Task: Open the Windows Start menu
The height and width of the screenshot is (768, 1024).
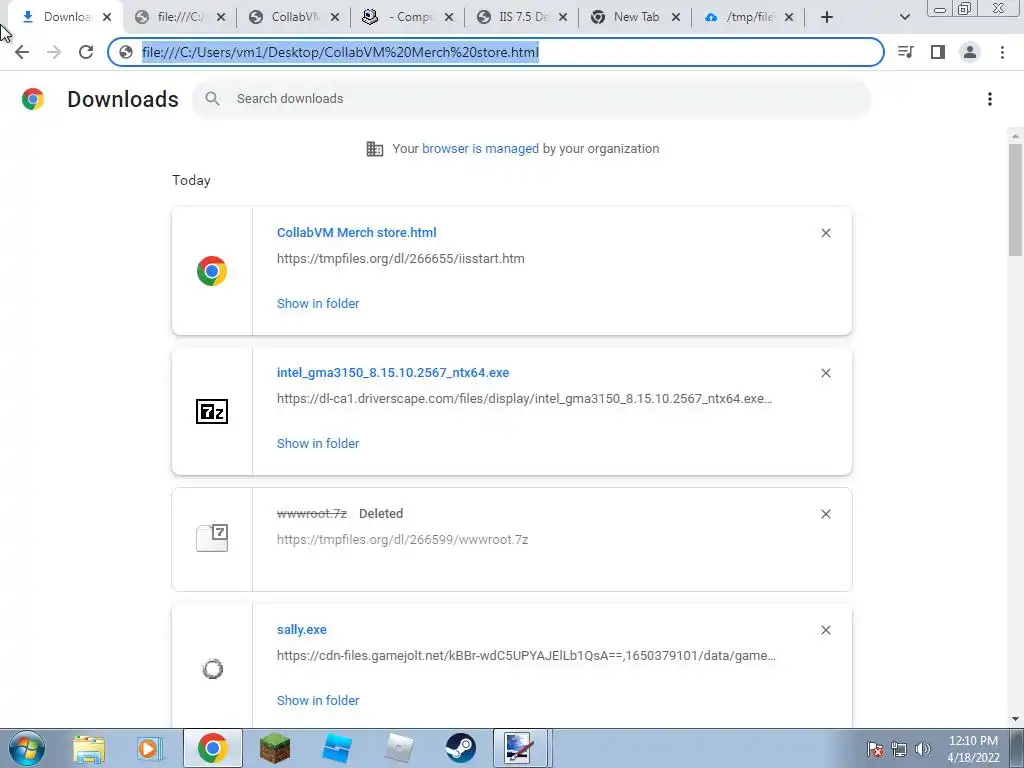Action: coord(27,748)
